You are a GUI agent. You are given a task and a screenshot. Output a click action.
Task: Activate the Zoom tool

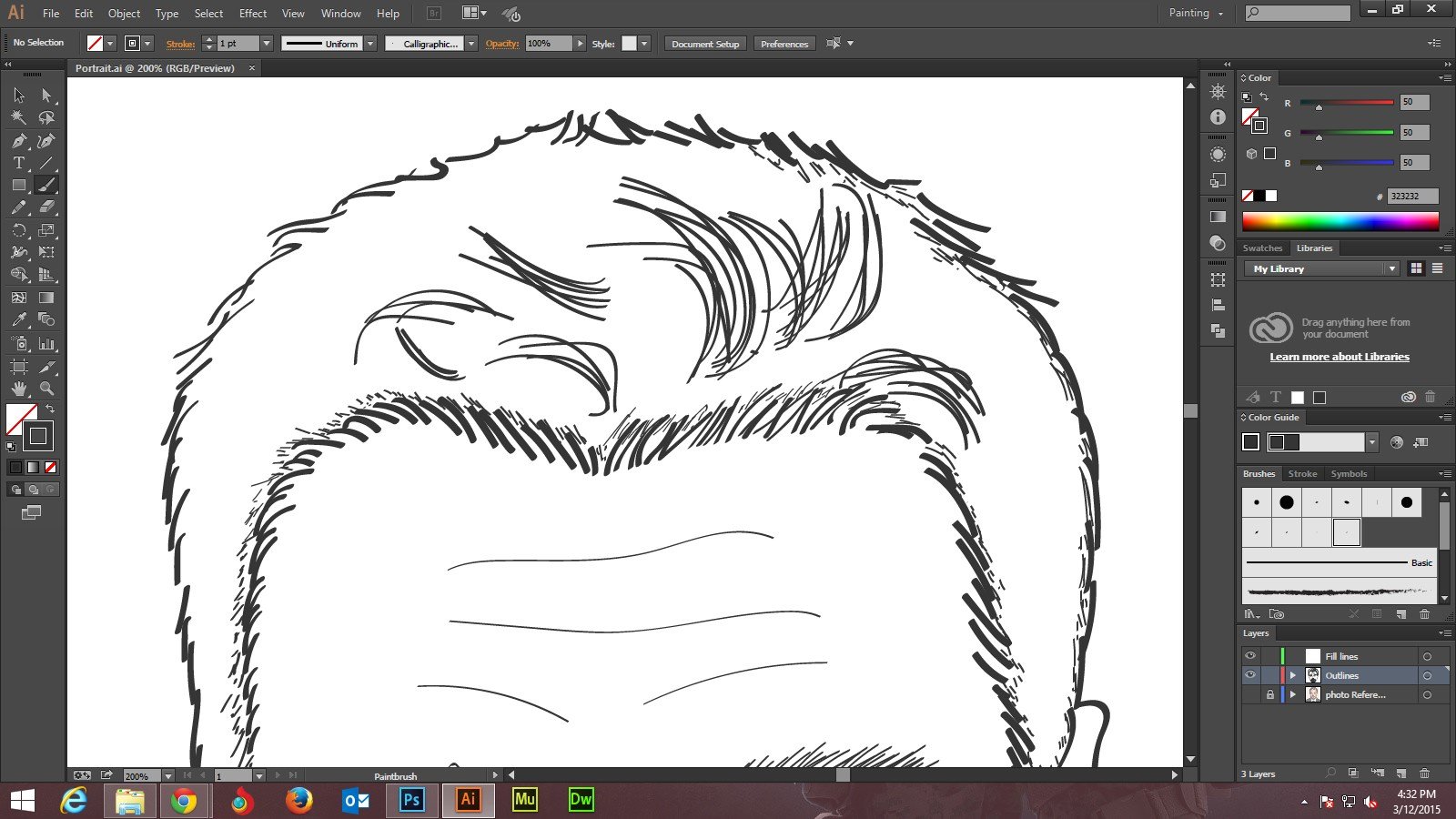(46, 389)
